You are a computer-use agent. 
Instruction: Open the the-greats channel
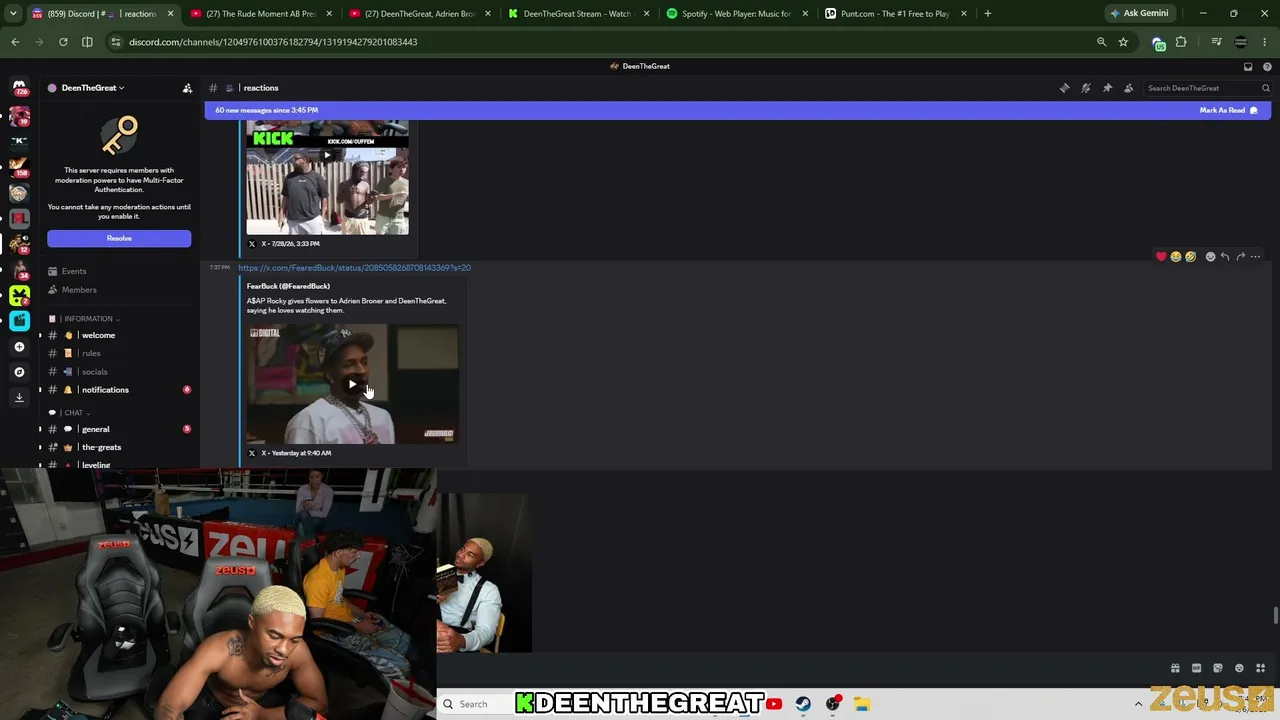(101, 448)
